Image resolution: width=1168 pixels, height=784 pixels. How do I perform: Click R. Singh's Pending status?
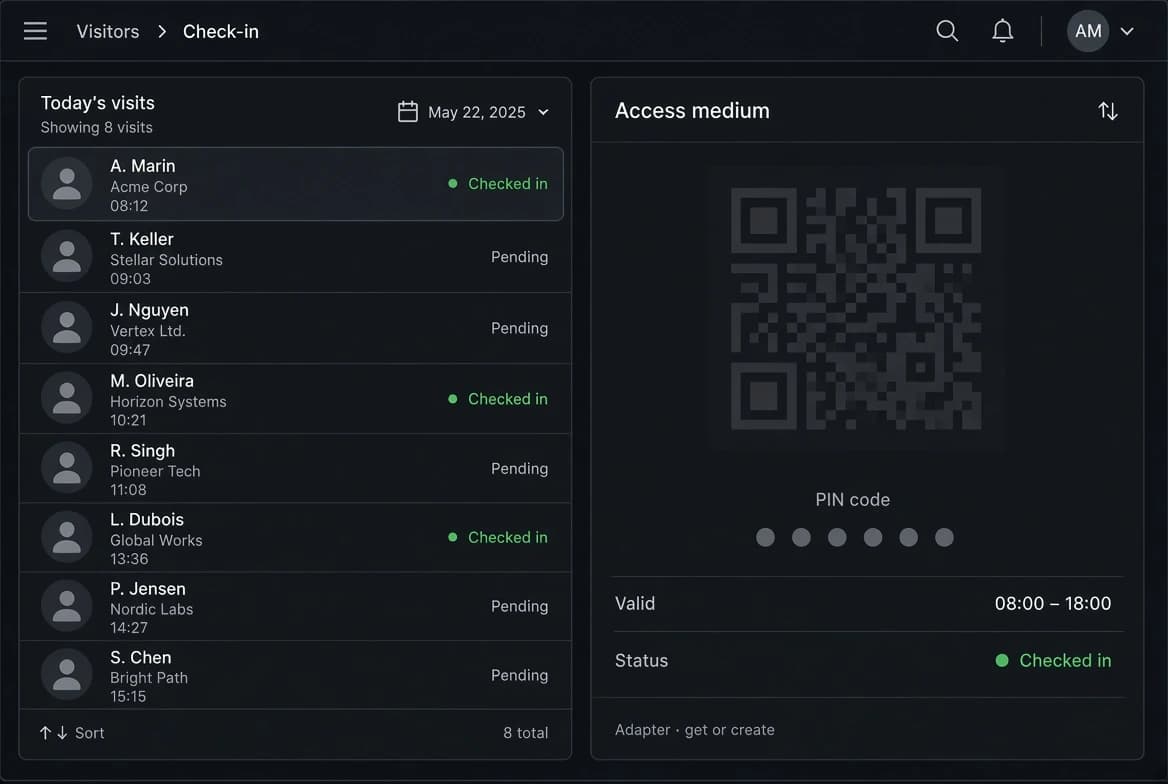click(x=519, y=469)
